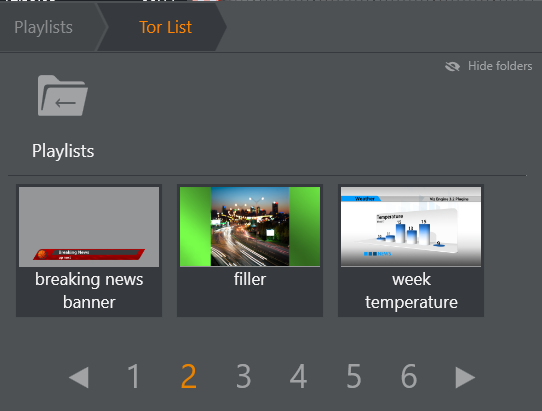Open the breaking news banner thumbnail
Viewport: 542px width, 411px height.
(89, 227)
